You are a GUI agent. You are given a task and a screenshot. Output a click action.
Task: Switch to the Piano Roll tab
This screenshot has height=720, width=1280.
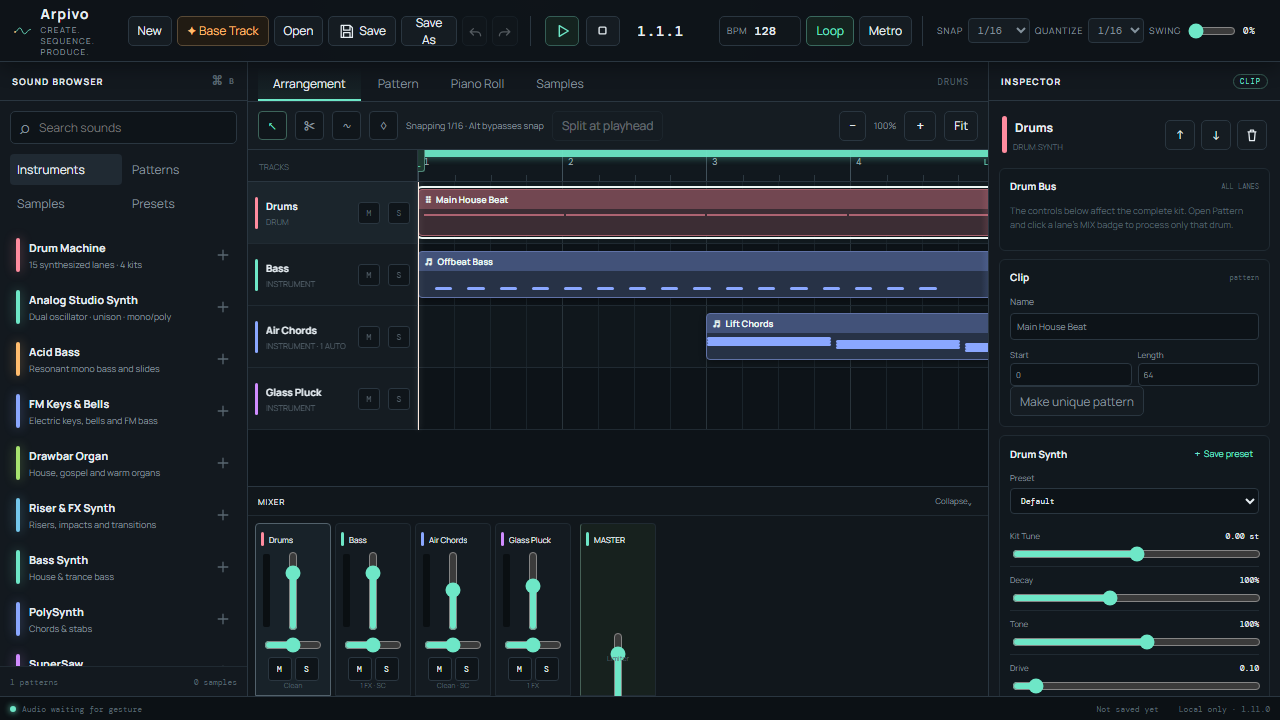click(477, 84)
